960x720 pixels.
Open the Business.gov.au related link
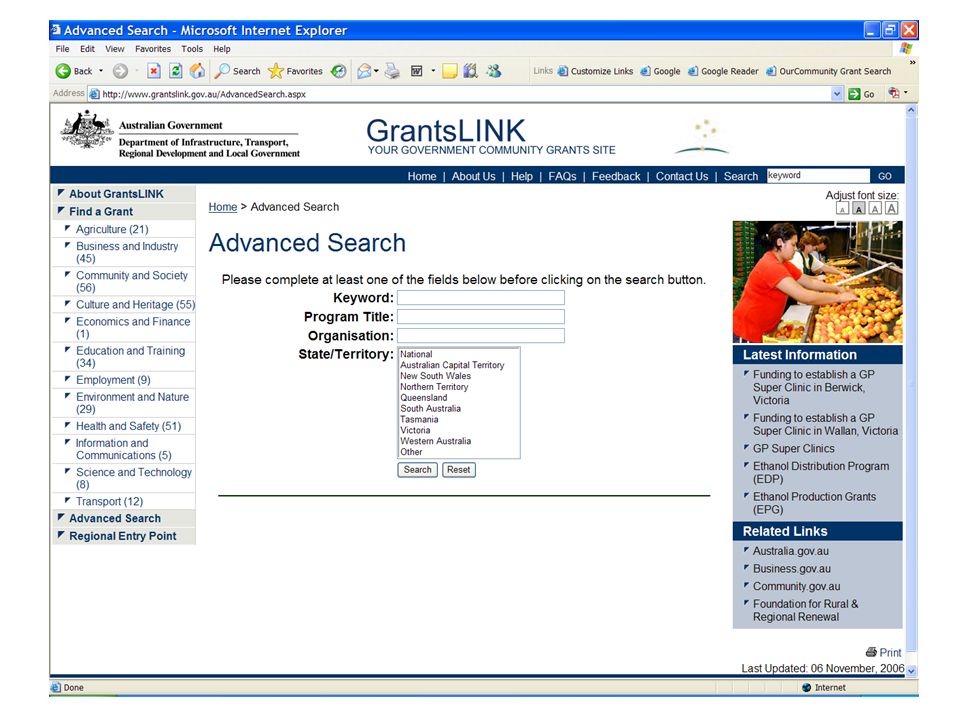pos(792,569)
